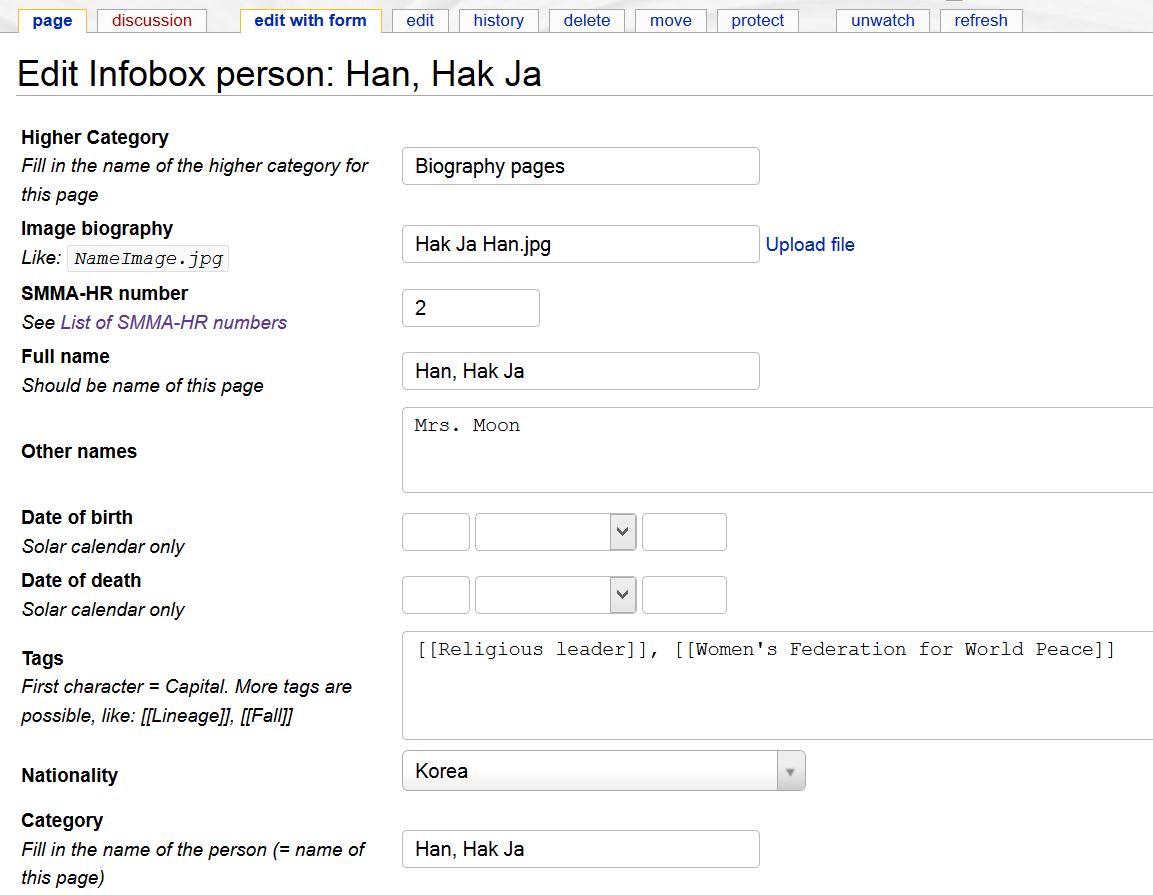Click the refresh tab
The image size is (1153, 895).
pyautogui.click(x=980, y=20)
